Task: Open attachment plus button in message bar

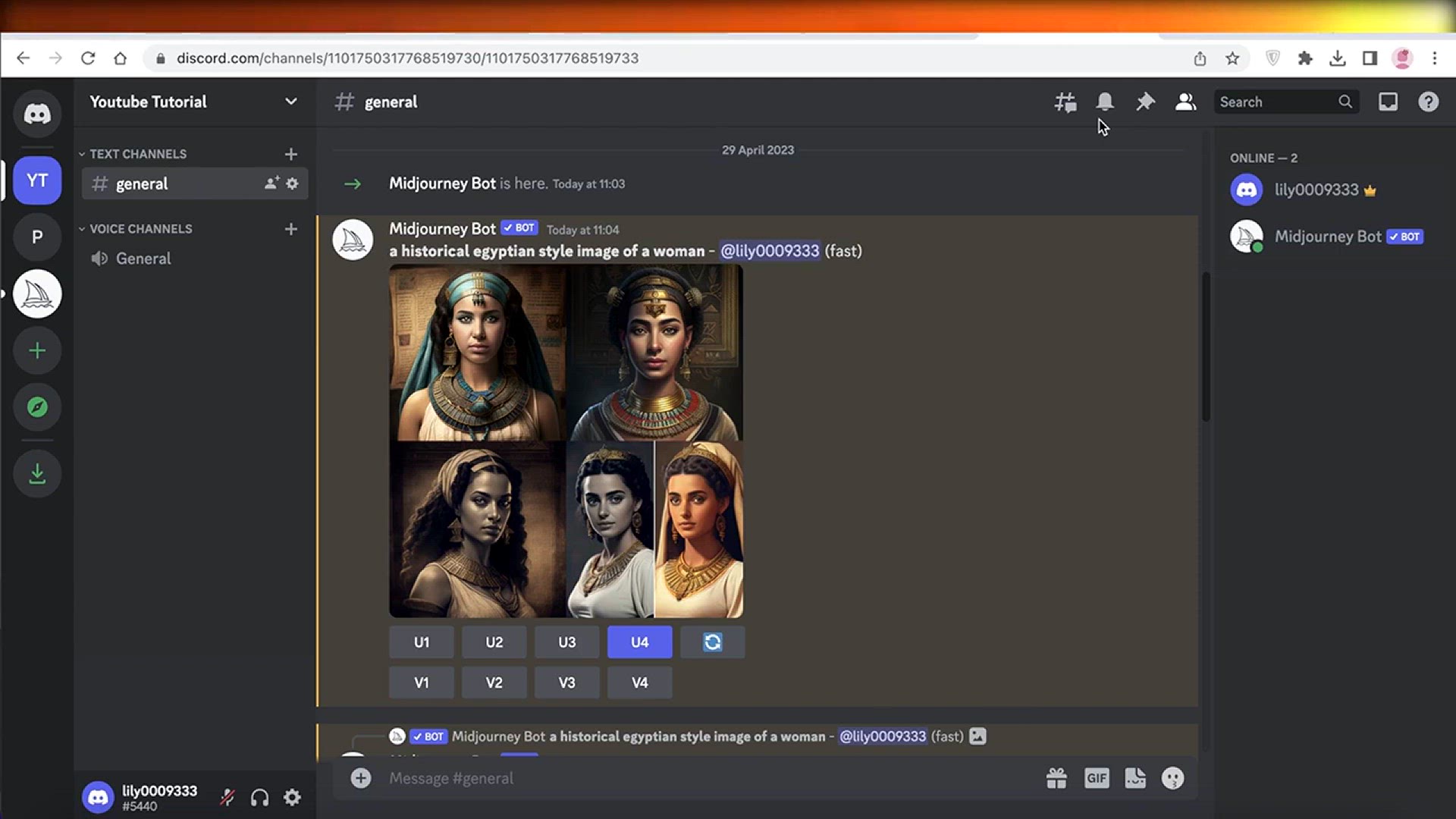Action: [361, 778]
